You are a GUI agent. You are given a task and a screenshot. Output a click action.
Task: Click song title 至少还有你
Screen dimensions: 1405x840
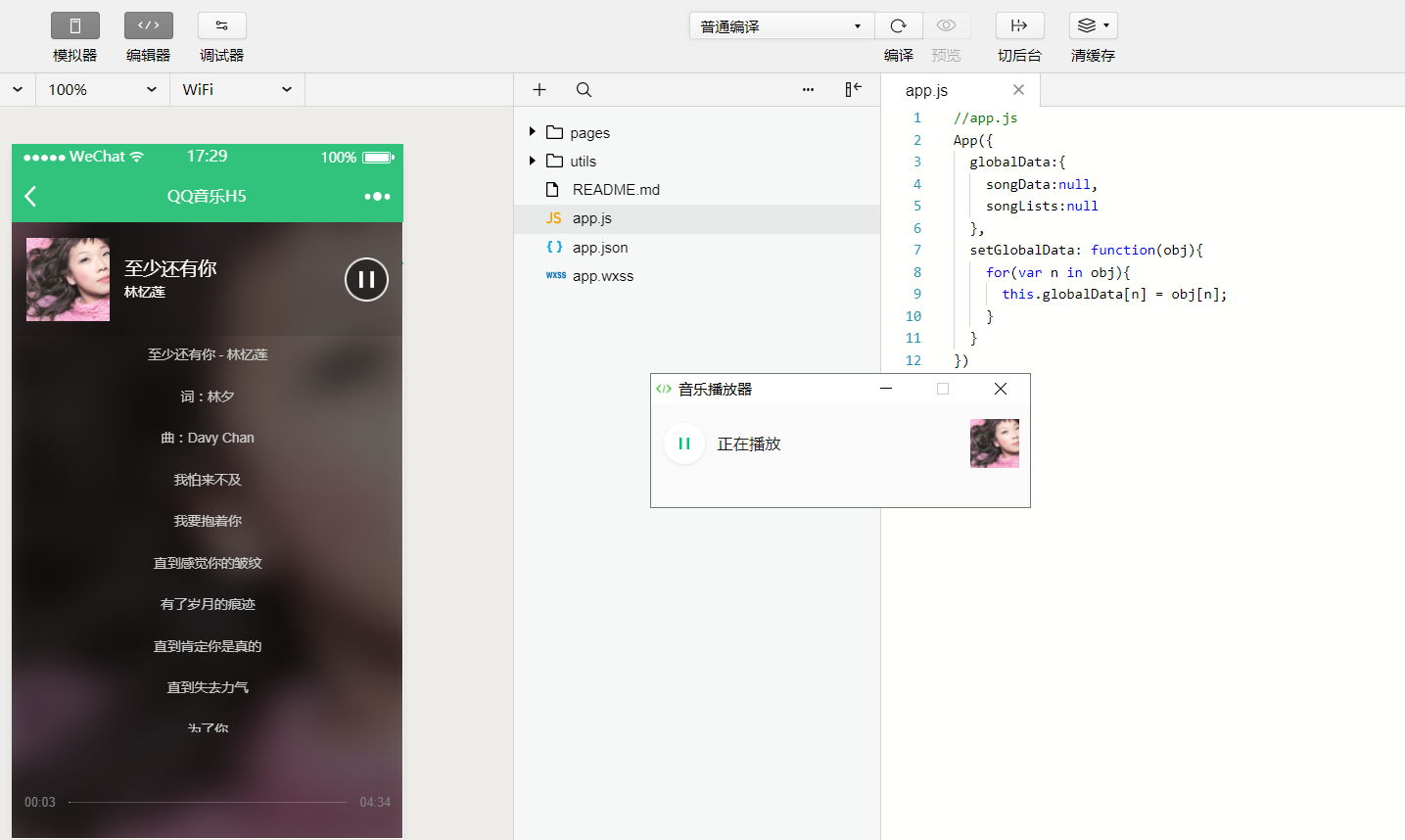(170, 268)
